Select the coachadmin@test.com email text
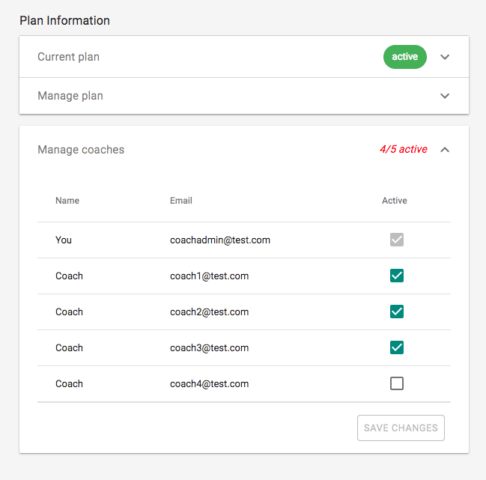486x480 pixels. 220,240
